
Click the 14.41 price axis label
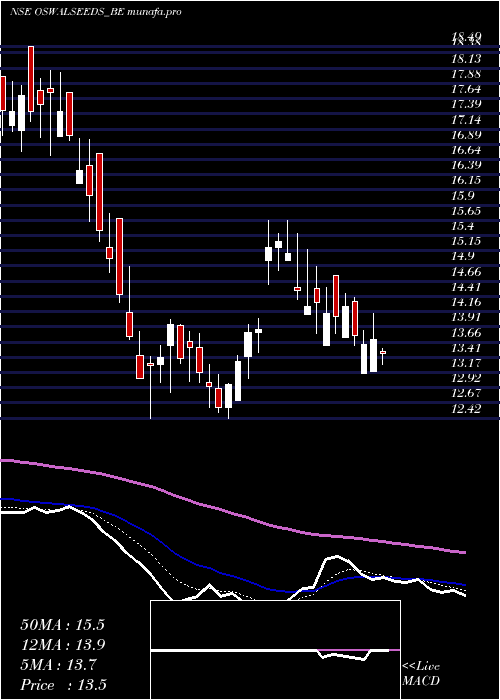tap(466, 287)
